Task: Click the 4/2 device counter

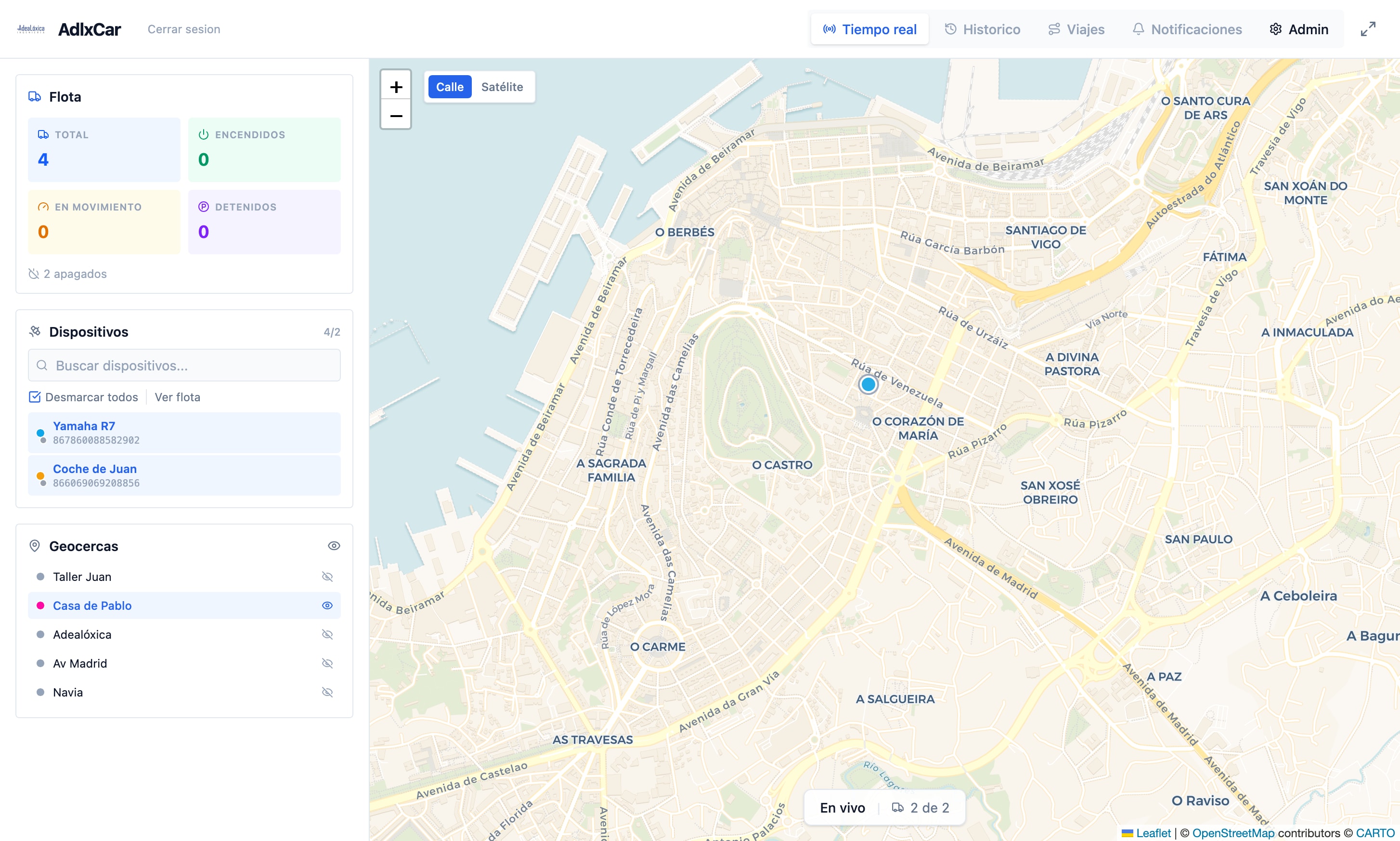Action: coord(332,331)
